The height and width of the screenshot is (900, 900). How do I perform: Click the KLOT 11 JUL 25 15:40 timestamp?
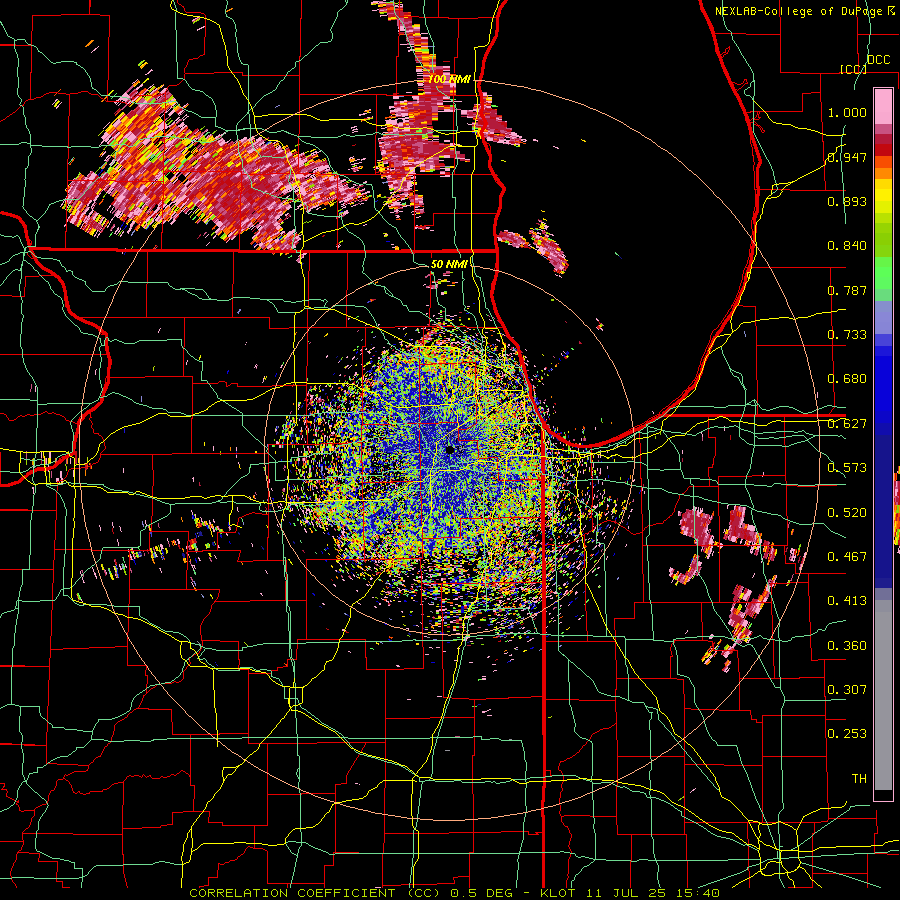630,893
